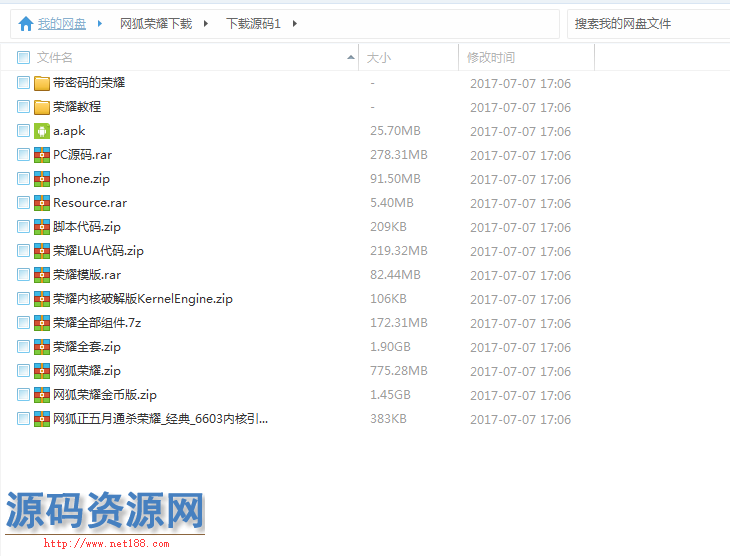Click the Android icon for a.apk
The image size is (730, 556).
tap(42, 131)
